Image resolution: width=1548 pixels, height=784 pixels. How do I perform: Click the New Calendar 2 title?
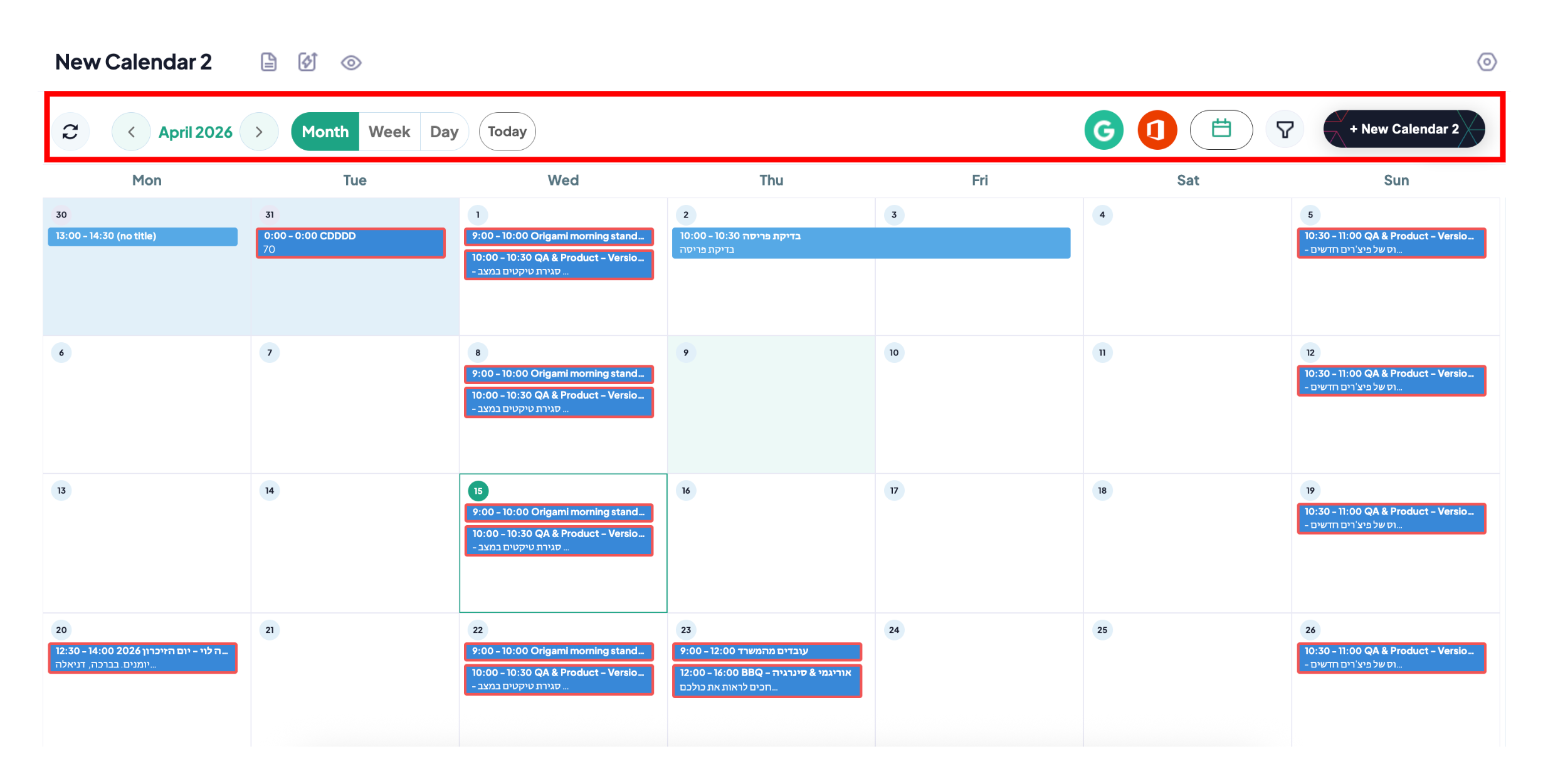134,62
